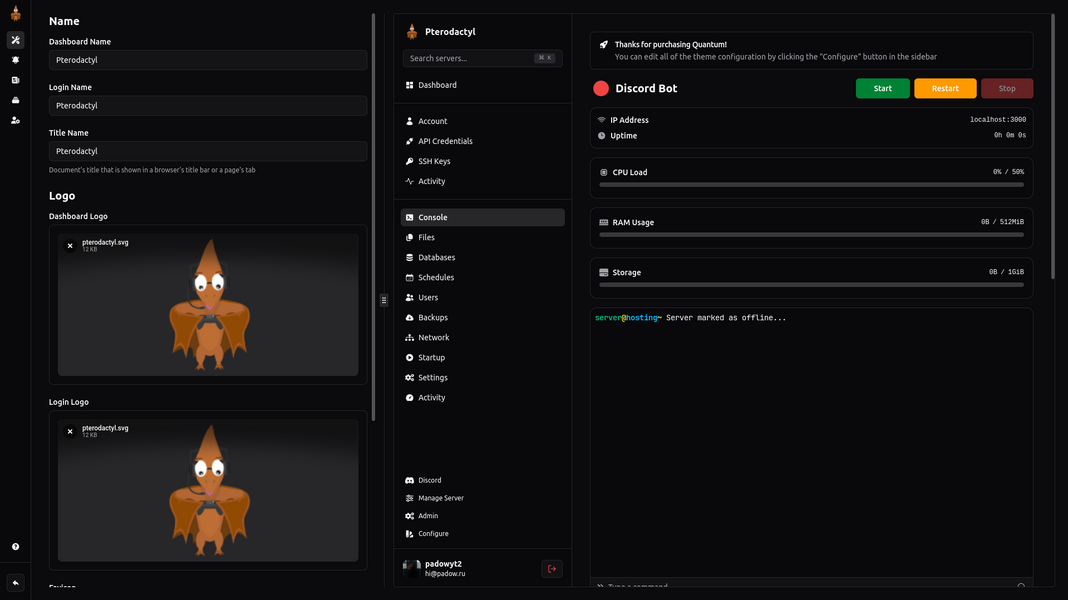Copy the localhost:3000 address text

click(998, 120)
